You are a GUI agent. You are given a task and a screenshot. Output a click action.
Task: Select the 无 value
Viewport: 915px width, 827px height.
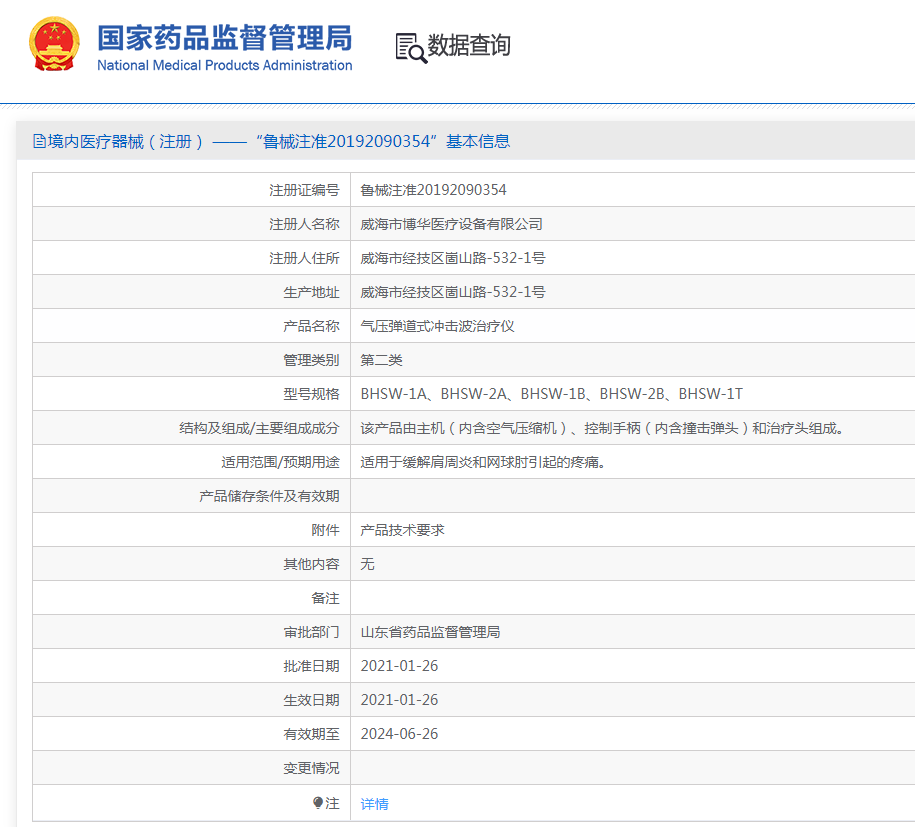coord(367,564)
